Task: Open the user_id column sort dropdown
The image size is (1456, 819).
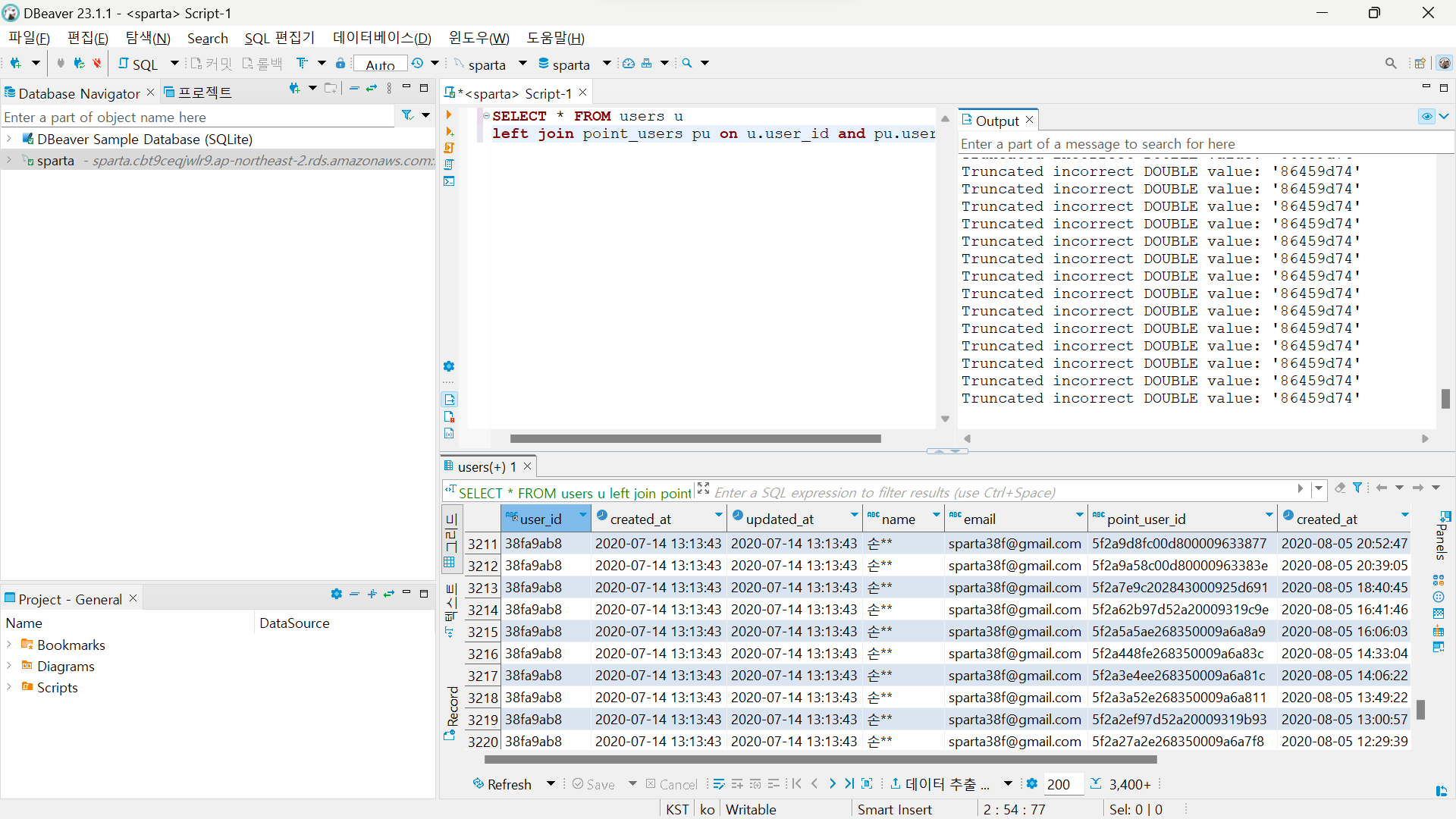Action: pyautogui.click(x=582, y=516)
